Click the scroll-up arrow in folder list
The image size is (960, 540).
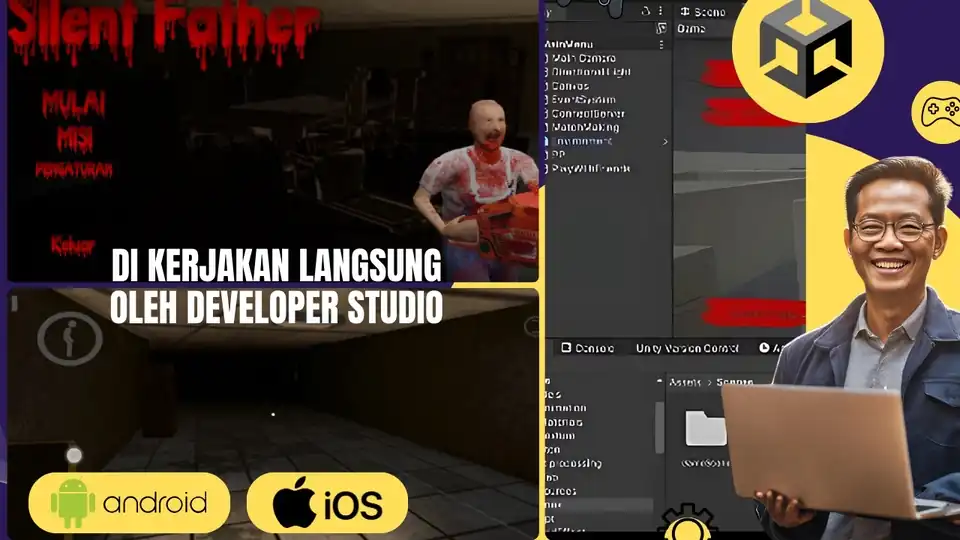(x=659, y=381)
